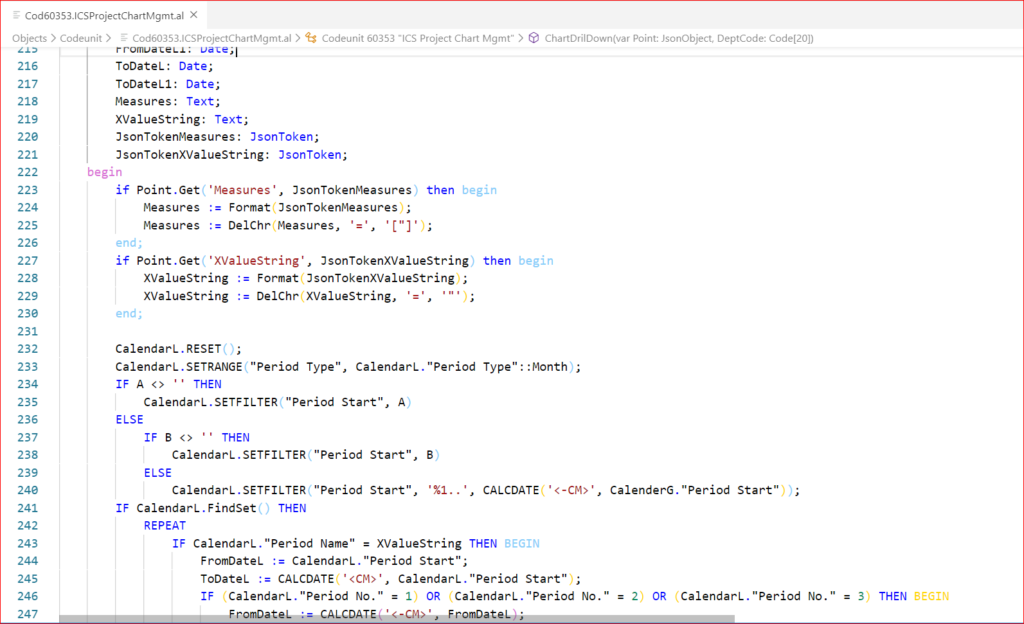Click the BEGIN keyword on line 243

tap(522, 543)
